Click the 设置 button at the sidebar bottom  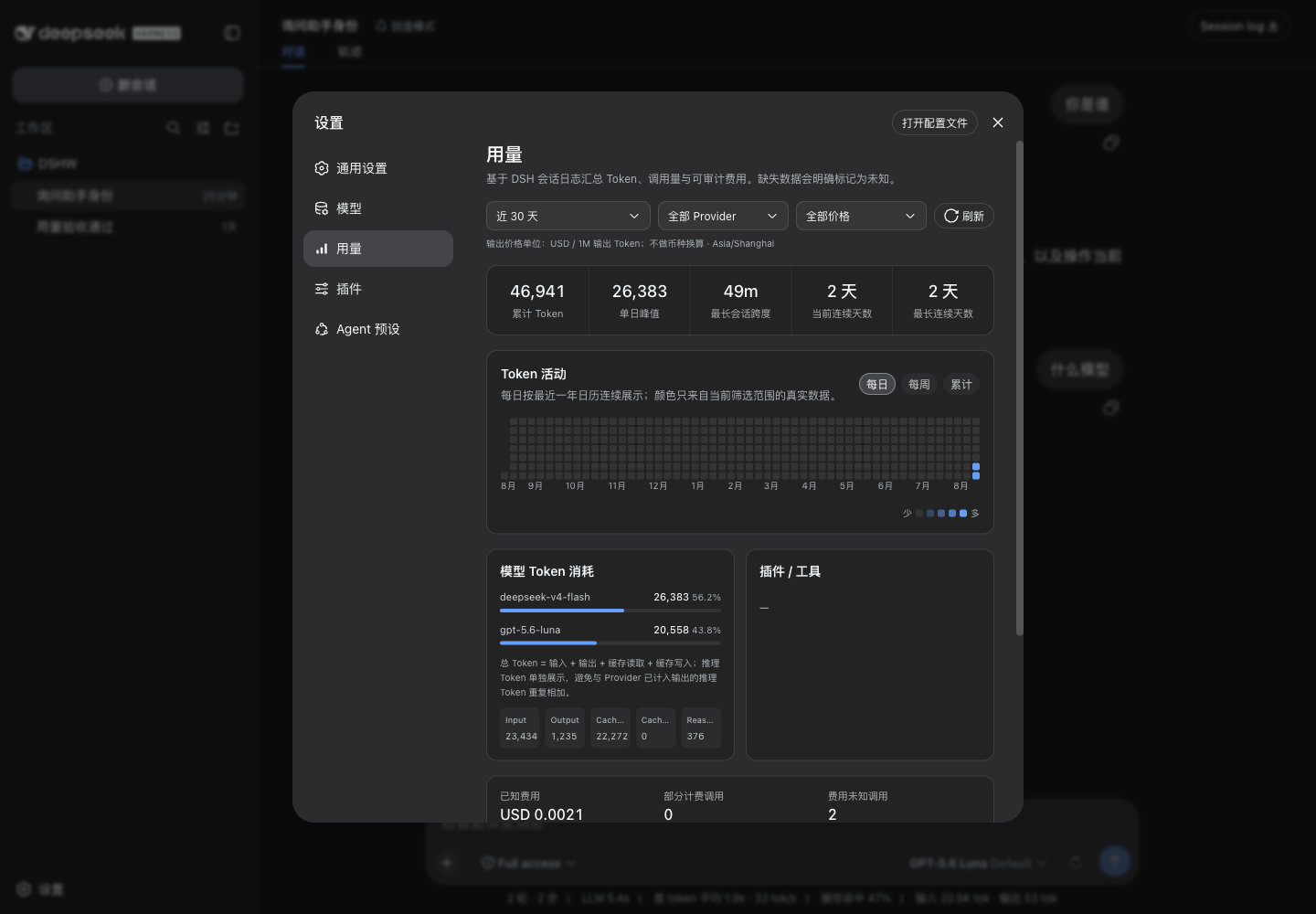pos(40,889)
